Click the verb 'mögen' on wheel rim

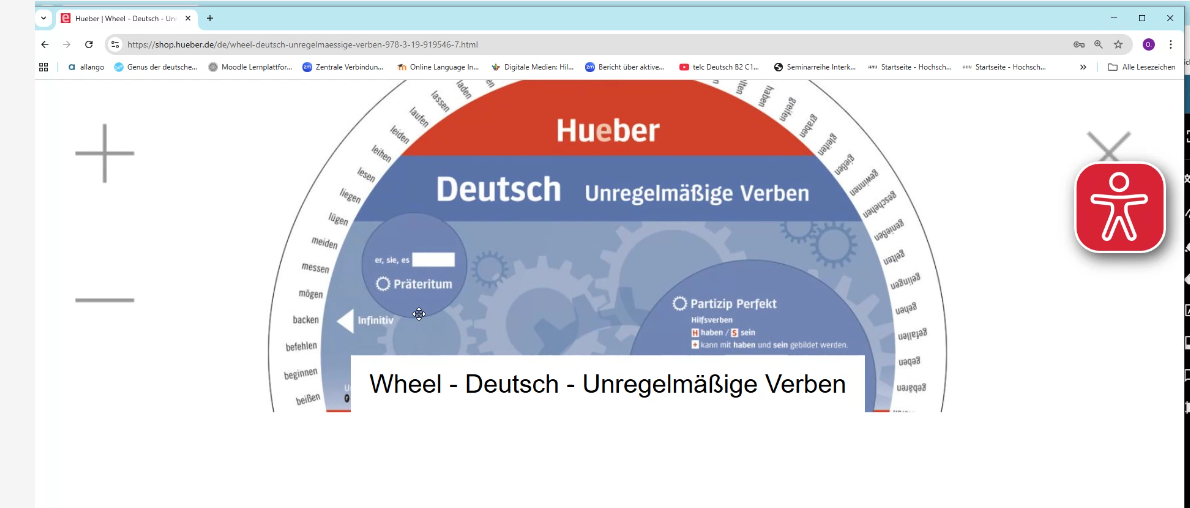pyautogui.click(x=310, y=294)
